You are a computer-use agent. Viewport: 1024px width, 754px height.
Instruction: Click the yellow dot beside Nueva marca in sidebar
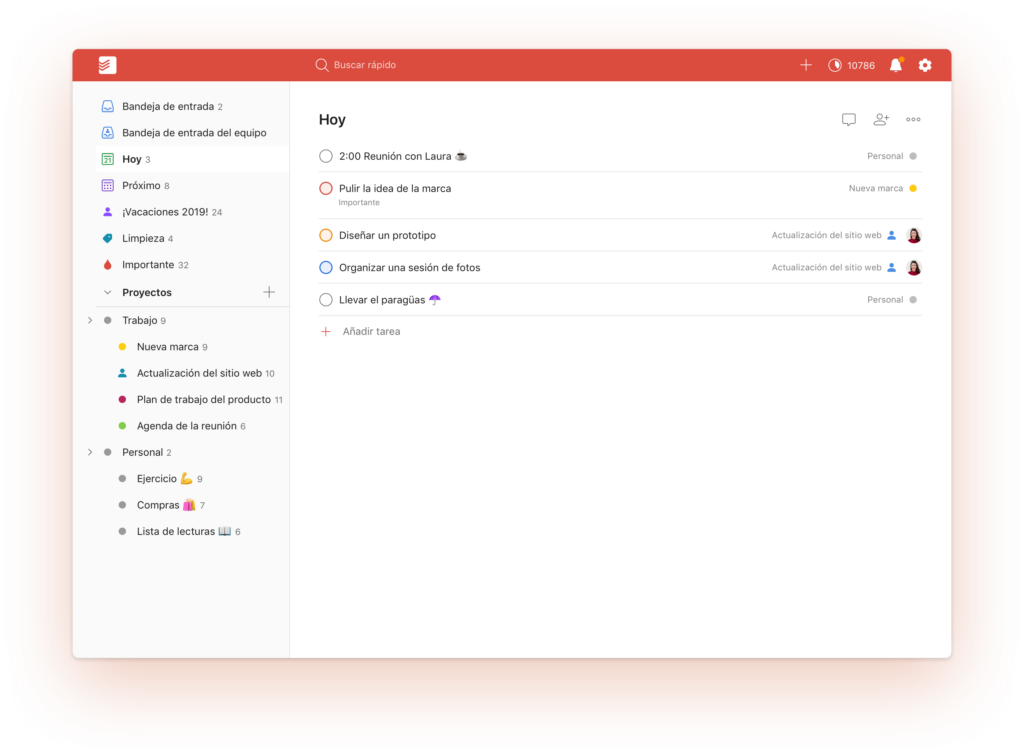pyautogui.click(x=122, y=347)
